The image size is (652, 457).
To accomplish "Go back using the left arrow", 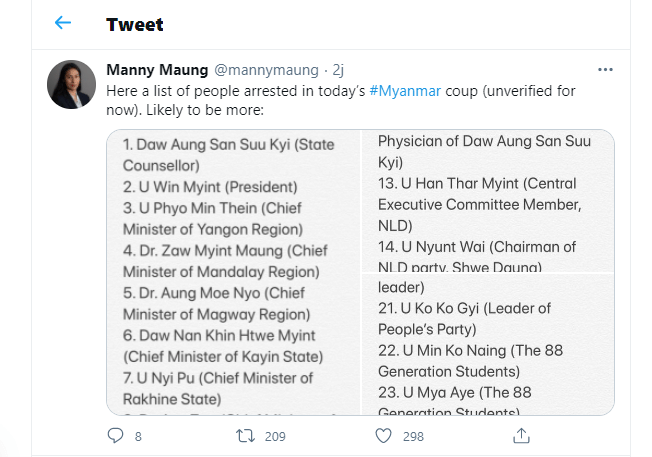I will (63, 23).
